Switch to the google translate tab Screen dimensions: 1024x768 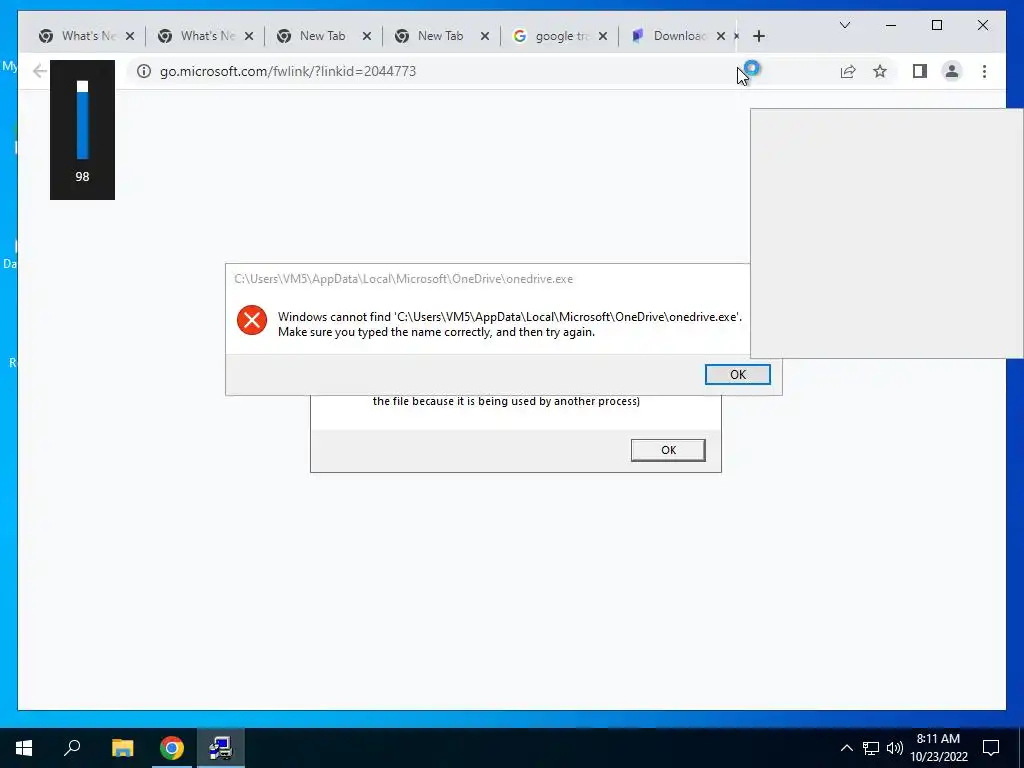point(561,36)
